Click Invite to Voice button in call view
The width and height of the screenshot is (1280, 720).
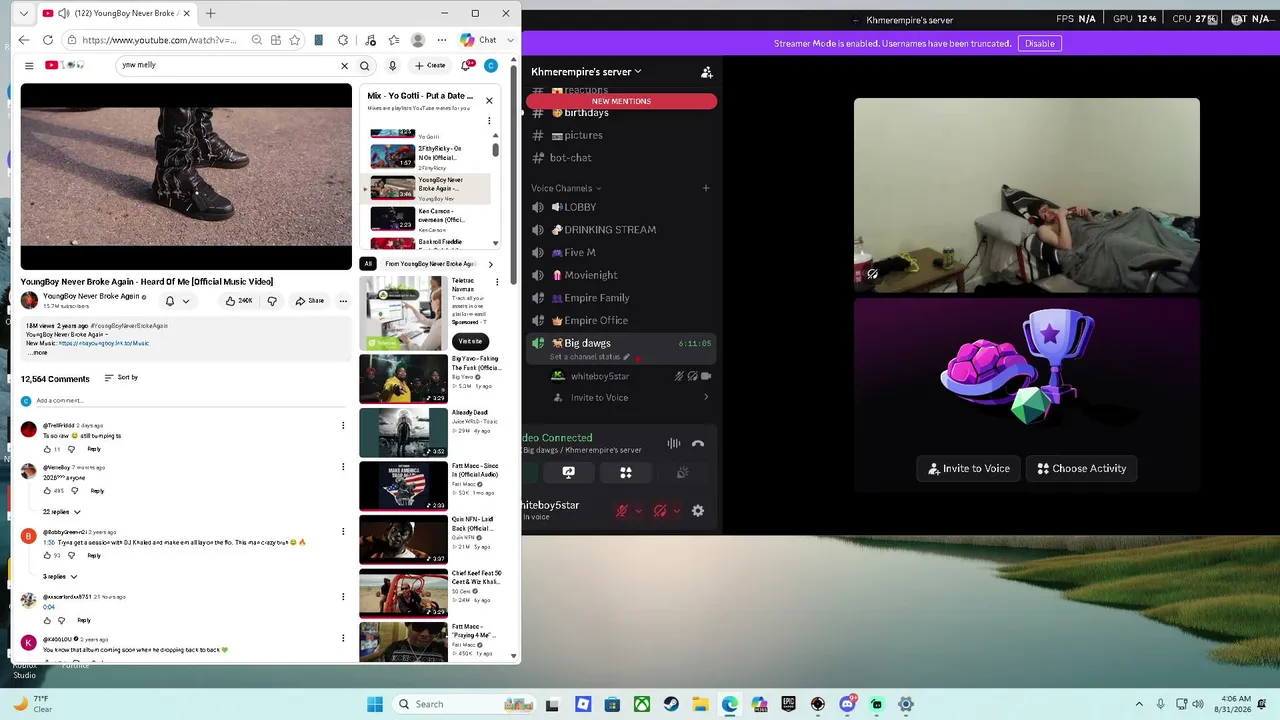point(969,469)
